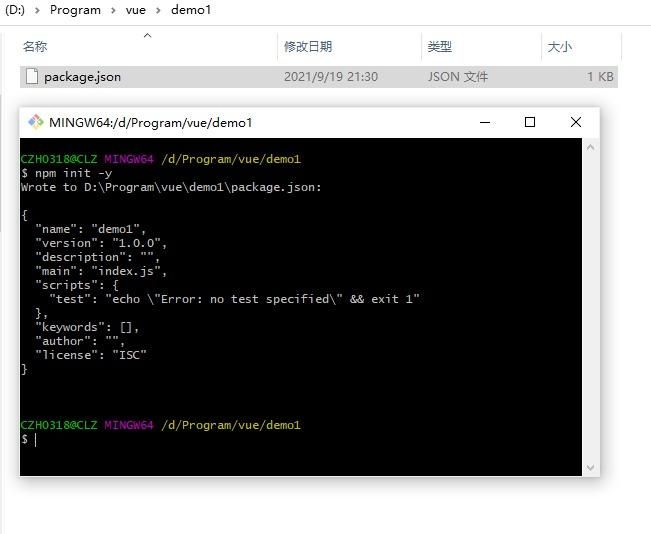Sort files by 大小 column header

point(559,47)
